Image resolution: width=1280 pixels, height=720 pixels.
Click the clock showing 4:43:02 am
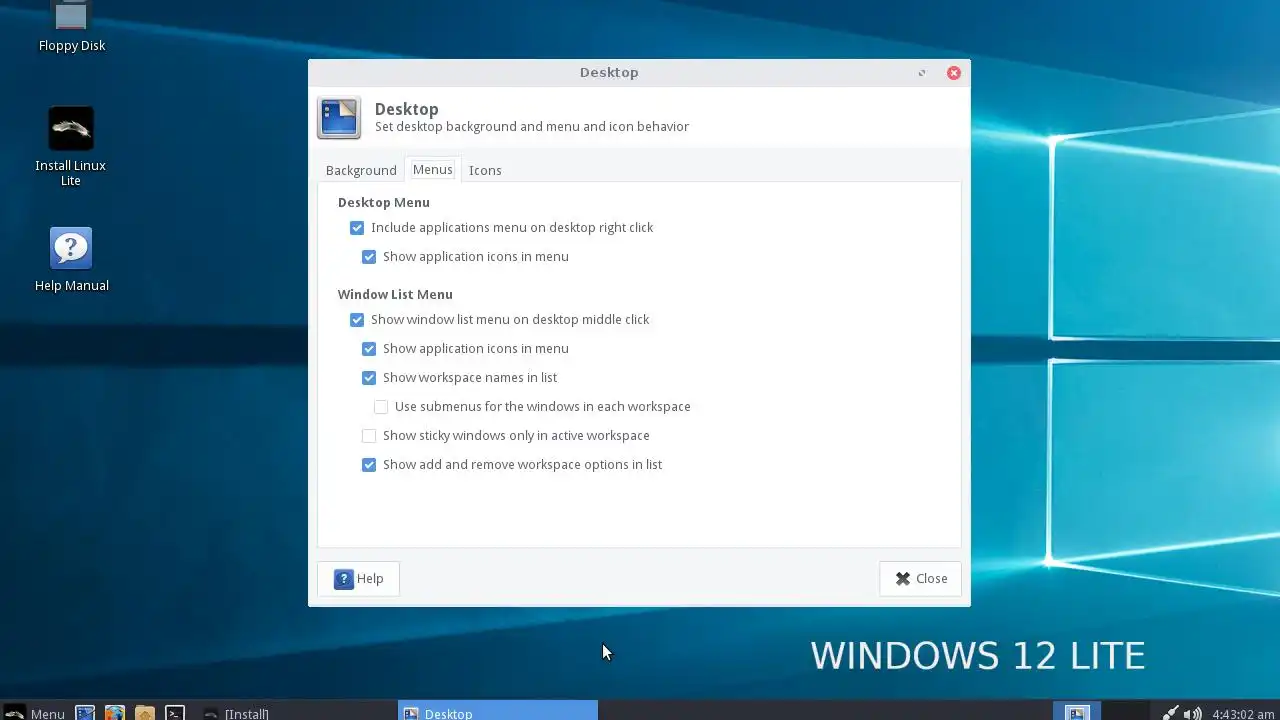(x=1243, y=714)
